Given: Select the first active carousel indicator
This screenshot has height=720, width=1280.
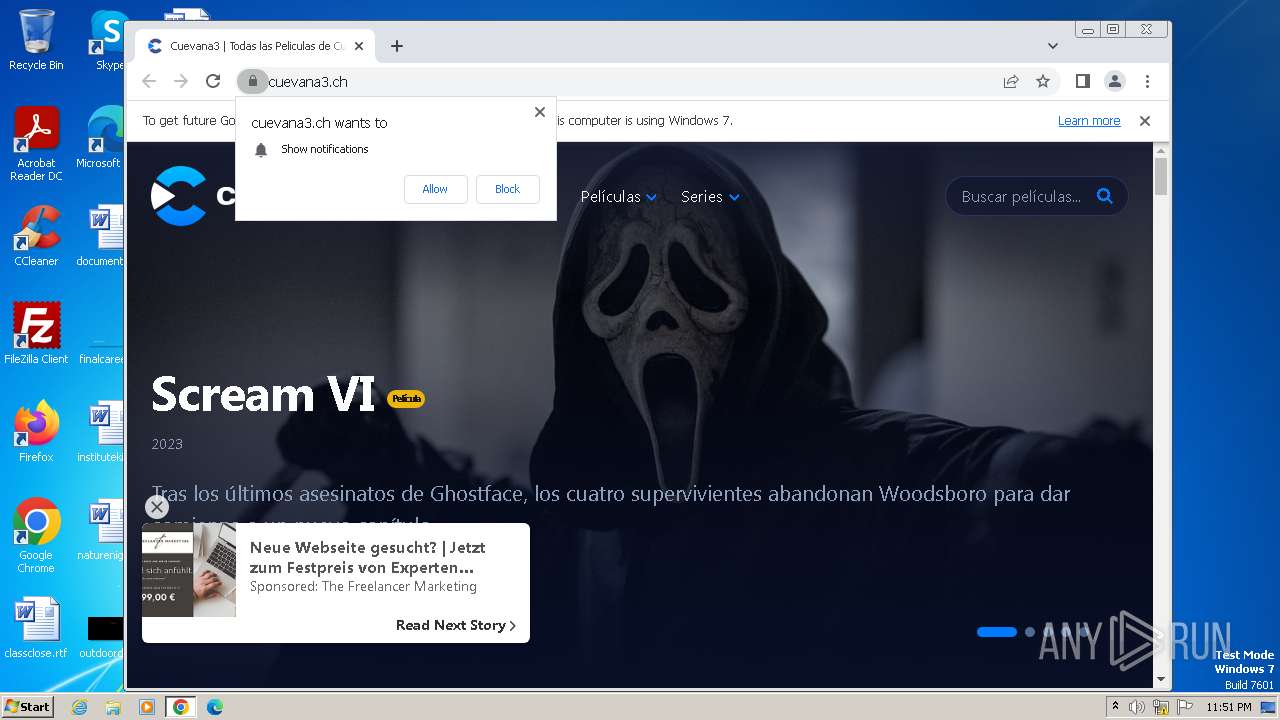Looking at the screenshot, I should (x=996, y=632).
